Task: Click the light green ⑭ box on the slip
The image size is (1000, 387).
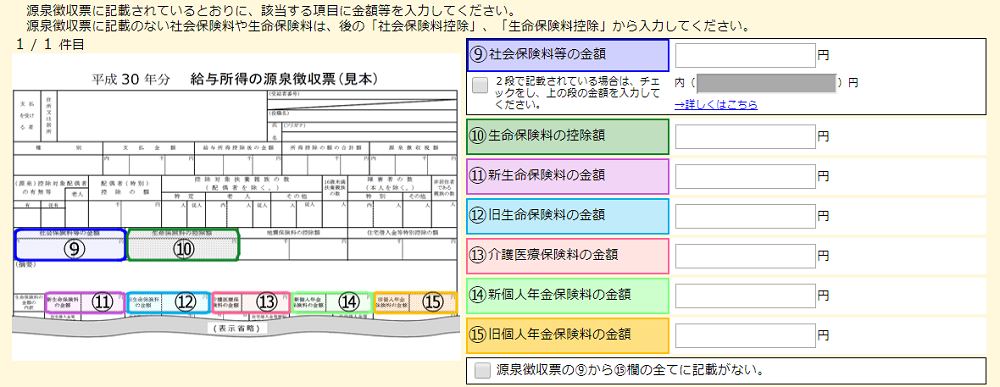Action: [332, 302]
